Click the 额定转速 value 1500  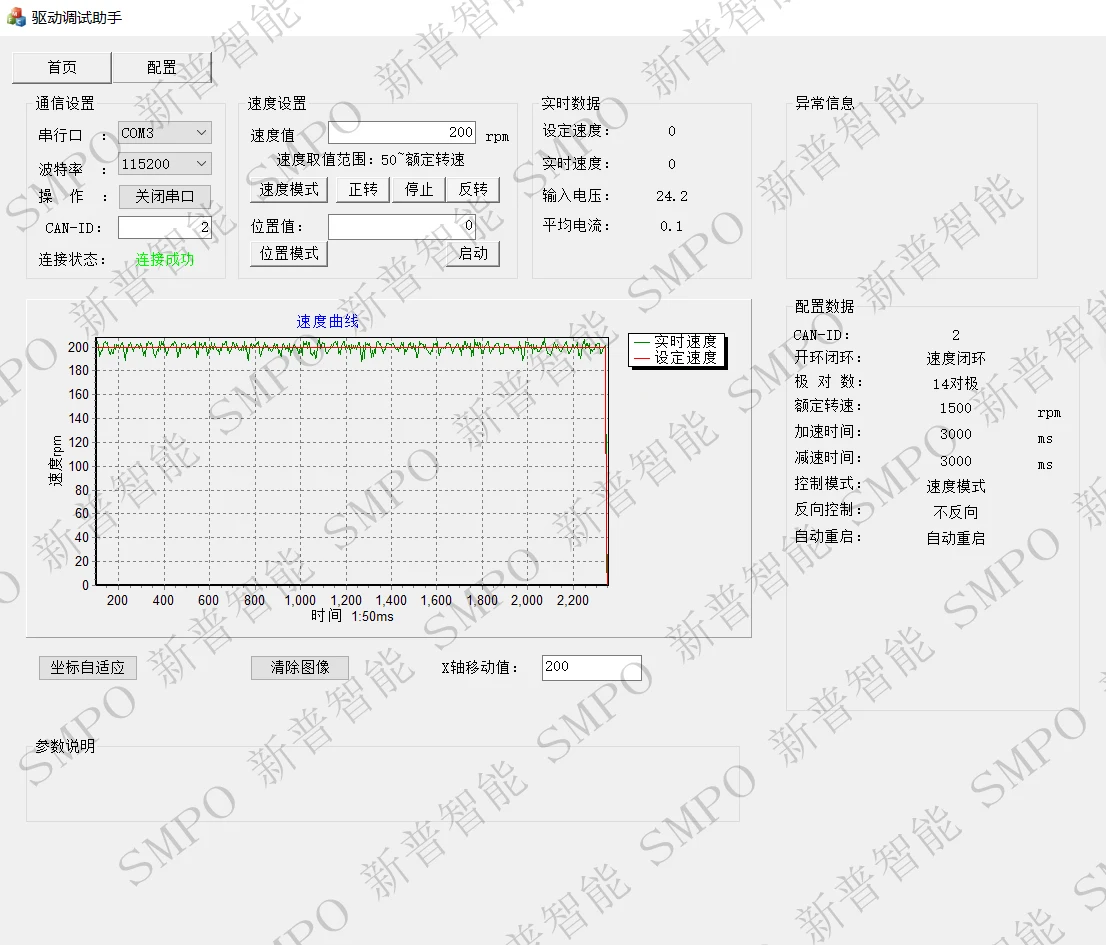click(x=956, y=408)
